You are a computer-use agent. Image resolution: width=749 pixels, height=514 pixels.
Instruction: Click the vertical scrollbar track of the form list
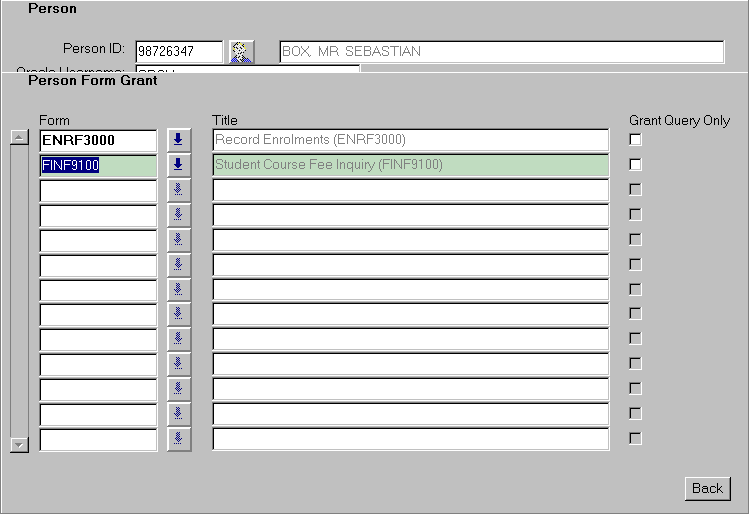pos(18,290)
